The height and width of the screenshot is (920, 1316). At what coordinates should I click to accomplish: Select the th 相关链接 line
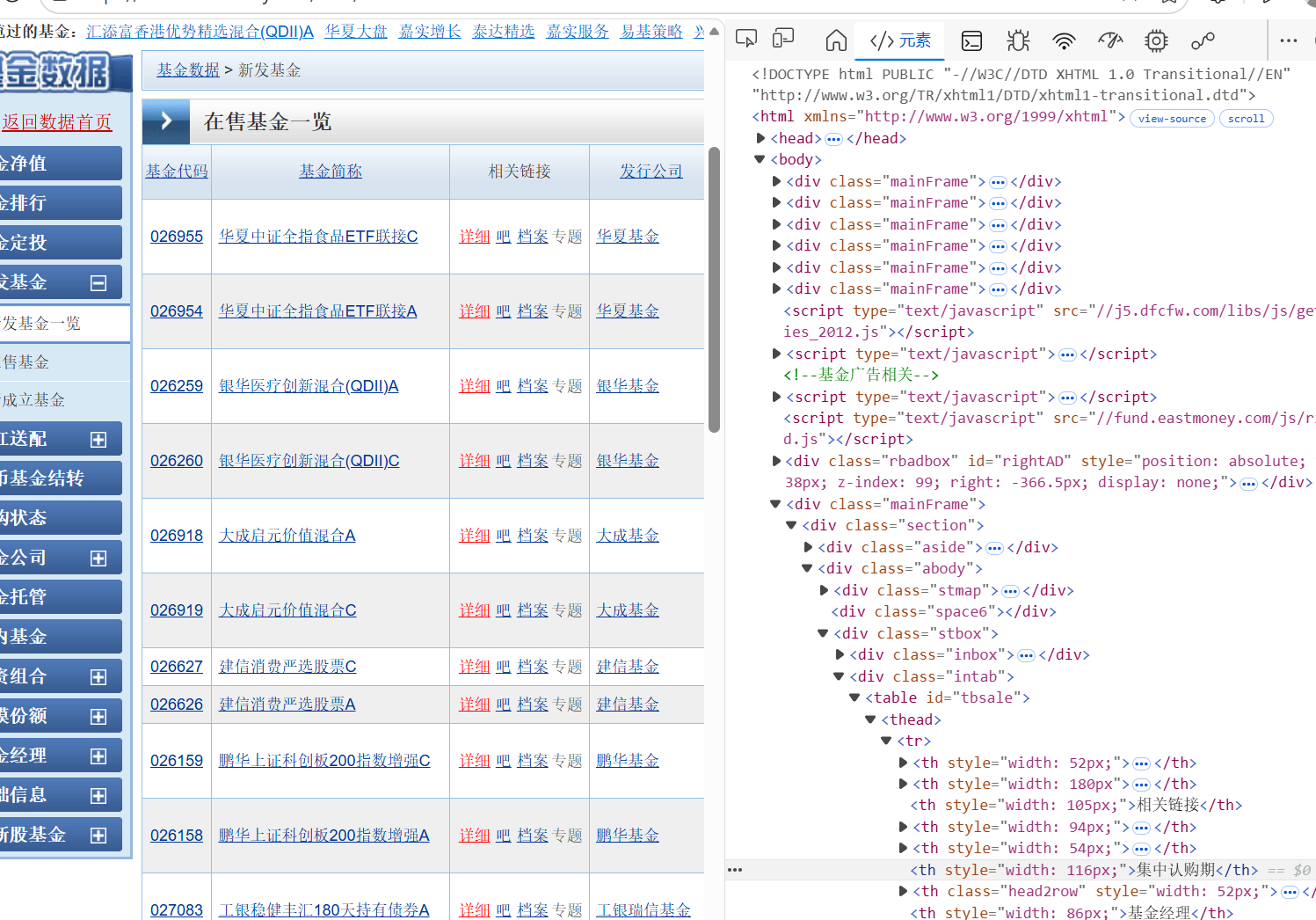pyautogui.click(x=1076, y=805)
